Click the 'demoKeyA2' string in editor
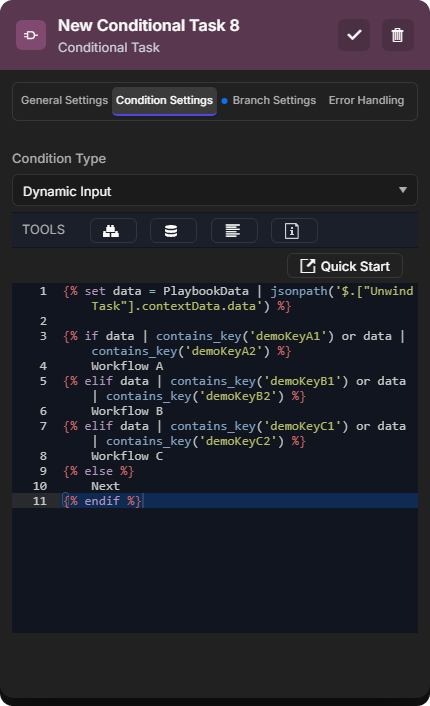 [x=224, y=351]
